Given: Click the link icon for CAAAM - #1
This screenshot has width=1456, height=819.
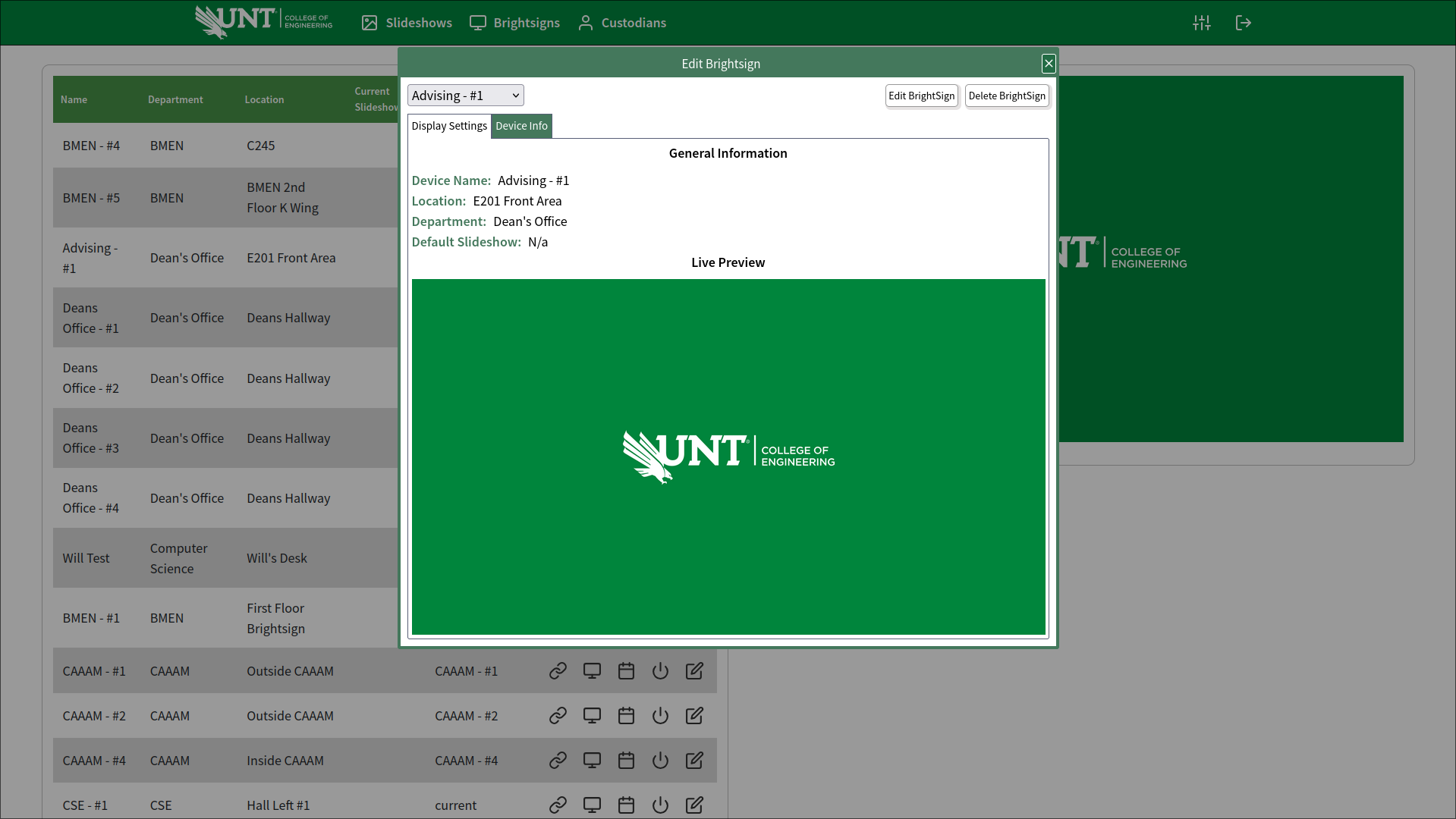Looking at the screenshot, I should pos(558,671).
